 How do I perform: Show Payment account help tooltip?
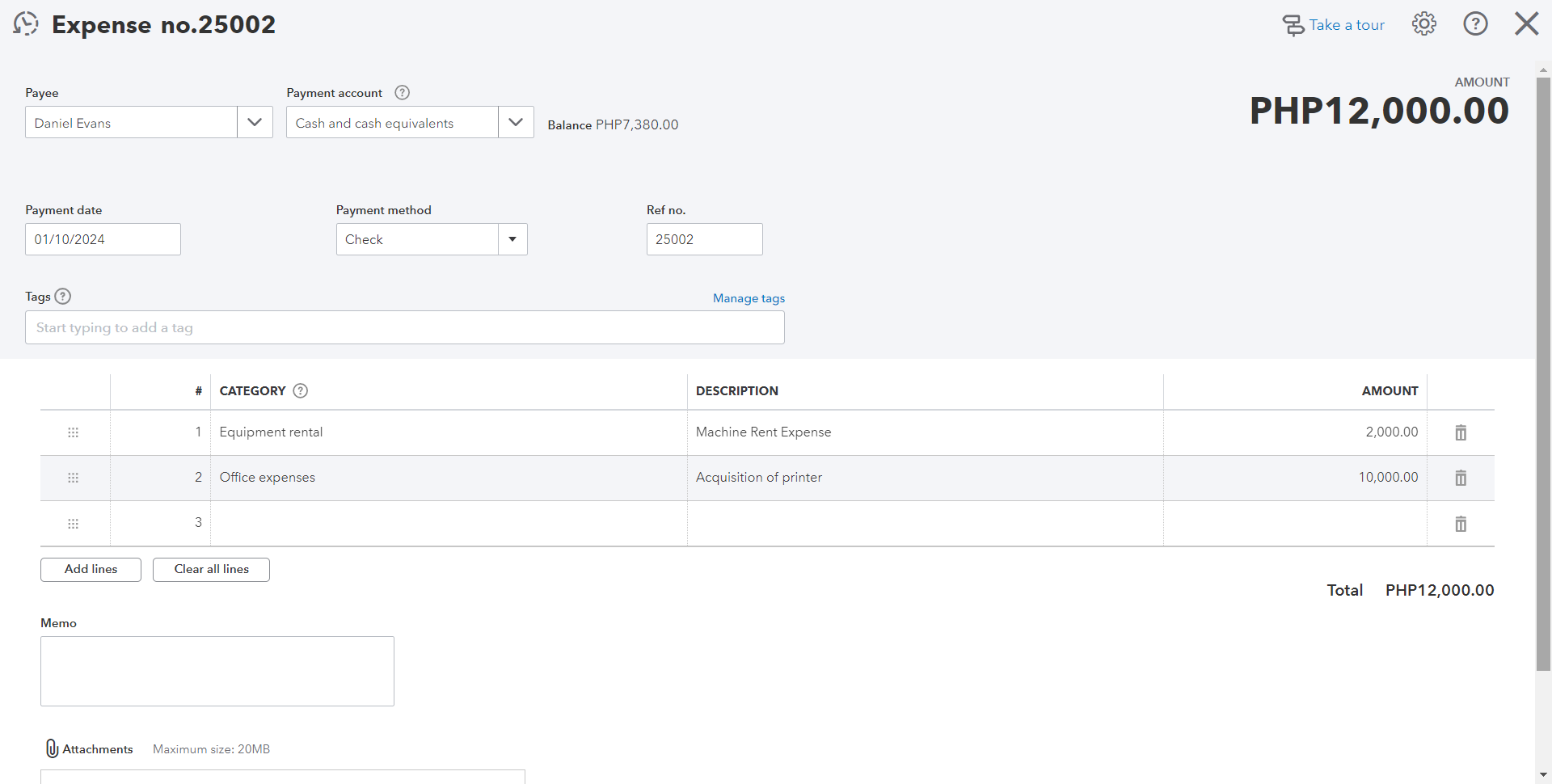coord(402,93)
